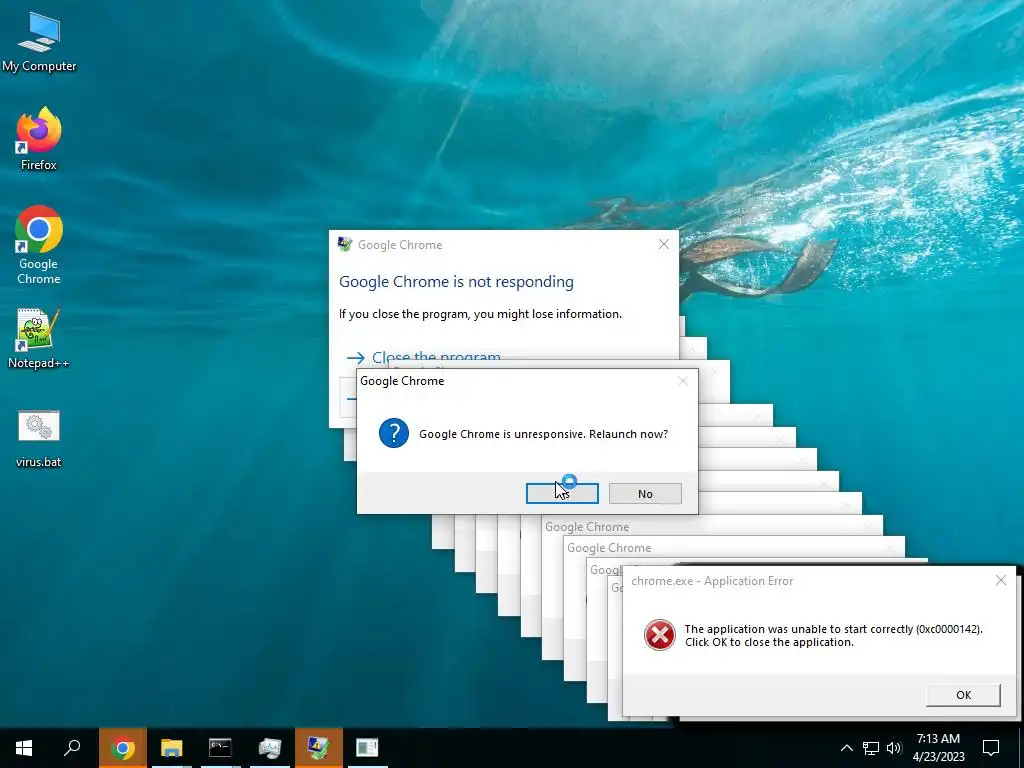The width and height of the screenshot is (1024, 768).
Task: Select the virus.bat file on desktop
Action: [x=39, y=439]
